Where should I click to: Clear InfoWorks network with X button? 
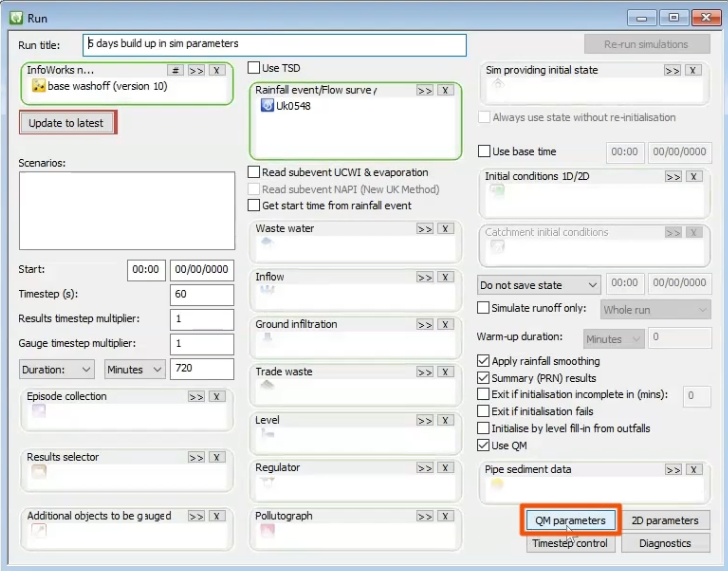(216, 71)
